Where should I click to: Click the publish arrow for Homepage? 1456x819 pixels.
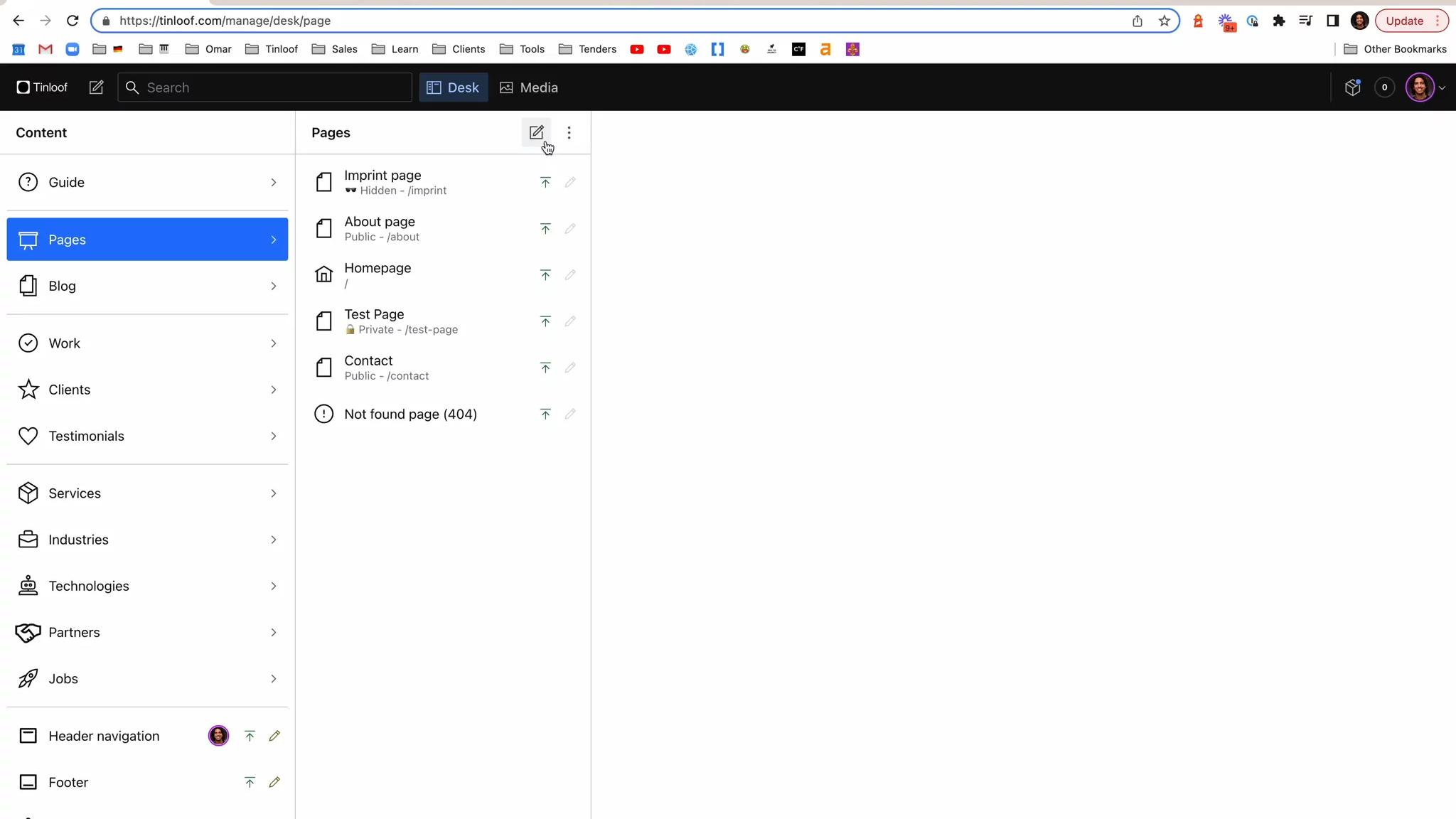point(545,275)
